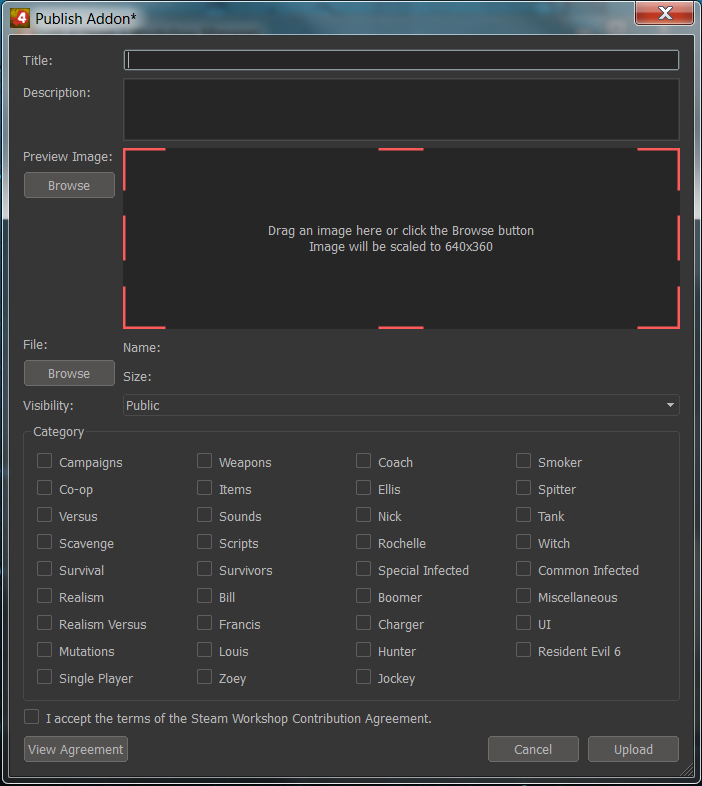Viewport: 702px width, 786px height.
Task: Check the Spitter checkbox
Action: [523, 488]
